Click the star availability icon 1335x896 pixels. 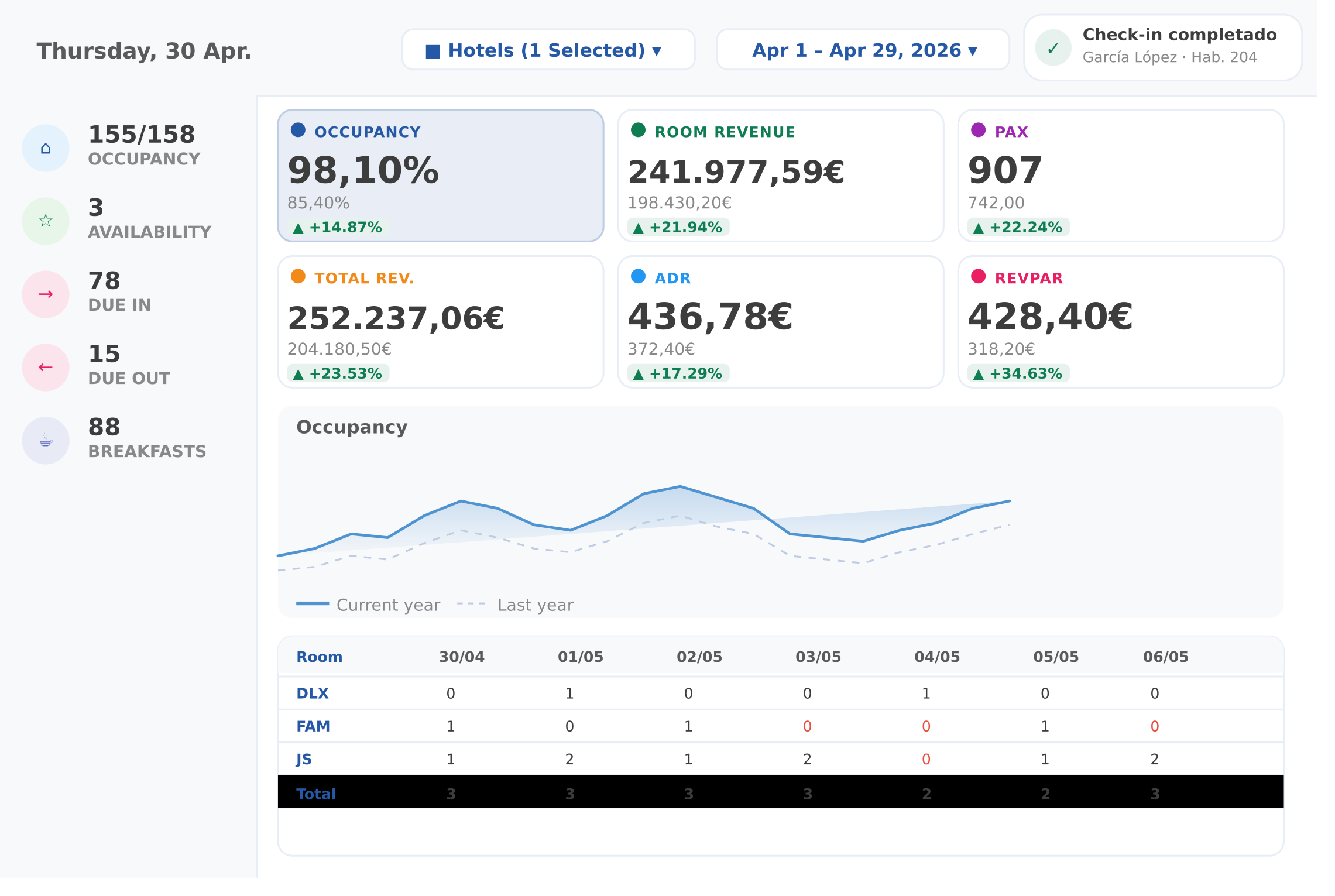click(x=46, y=221)
